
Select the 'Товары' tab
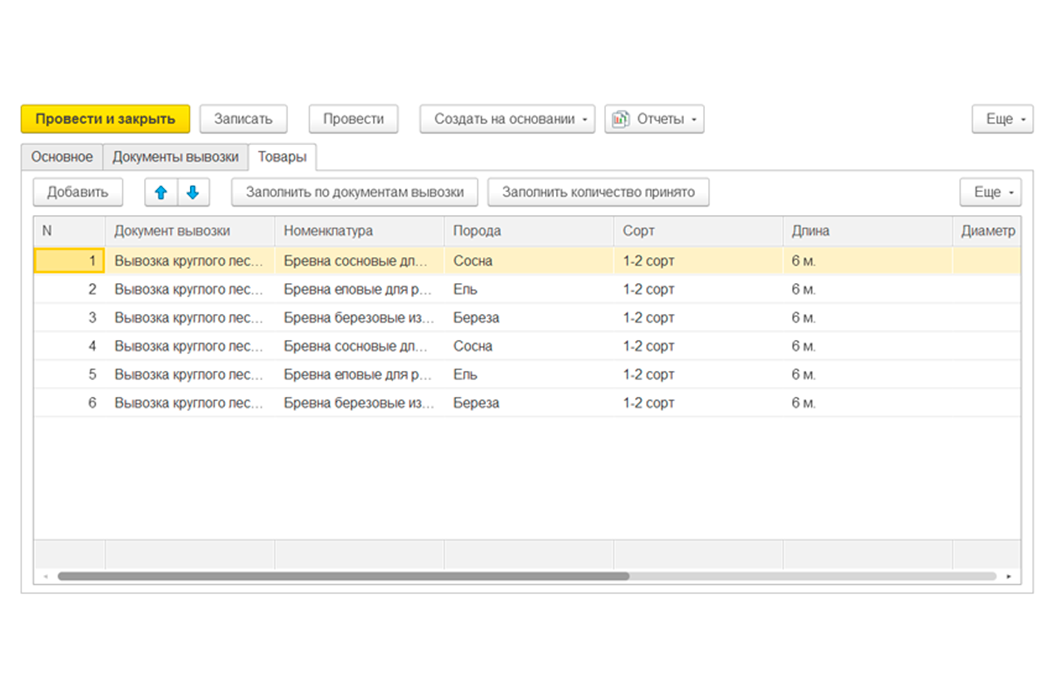282,157
